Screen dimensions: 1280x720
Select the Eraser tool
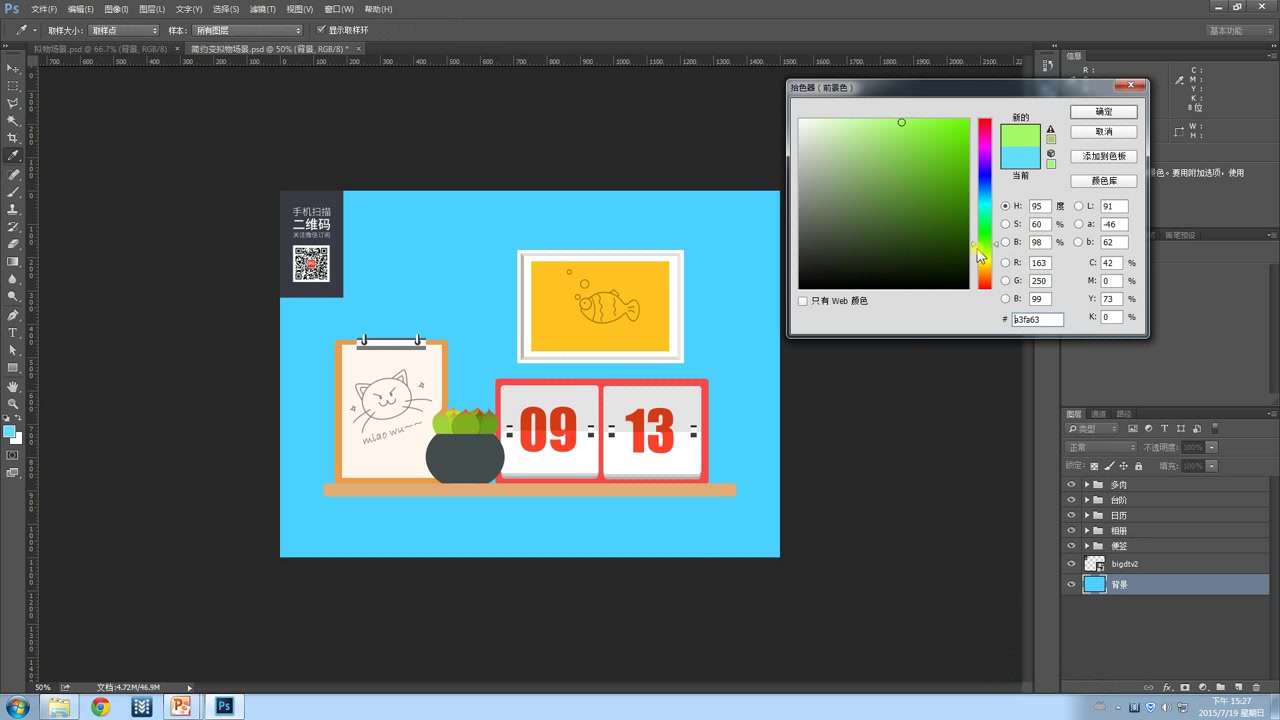(13, 244)
